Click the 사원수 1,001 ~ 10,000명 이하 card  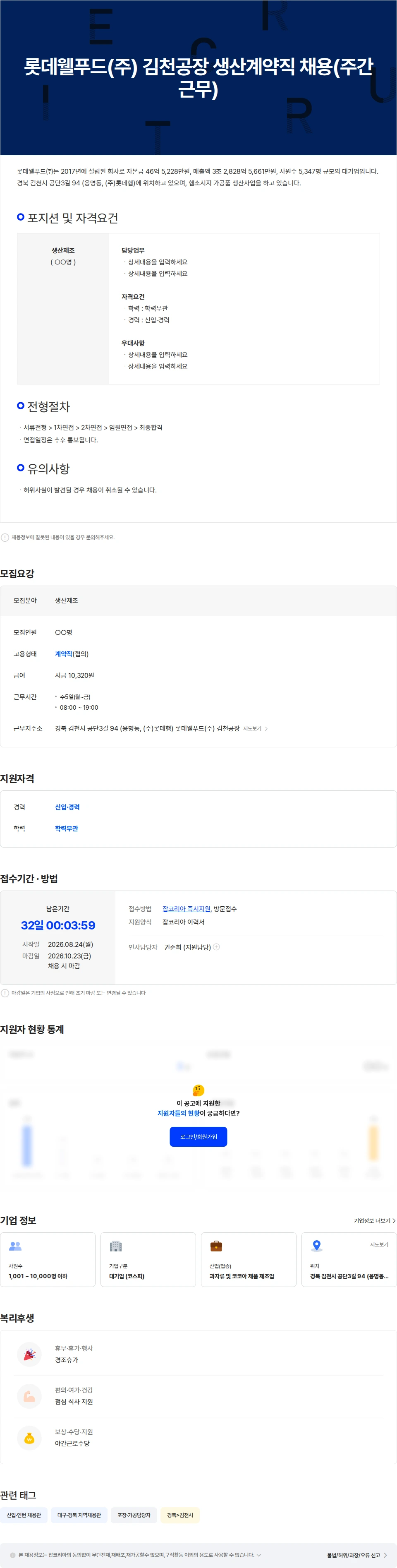tap(48, 1259)
